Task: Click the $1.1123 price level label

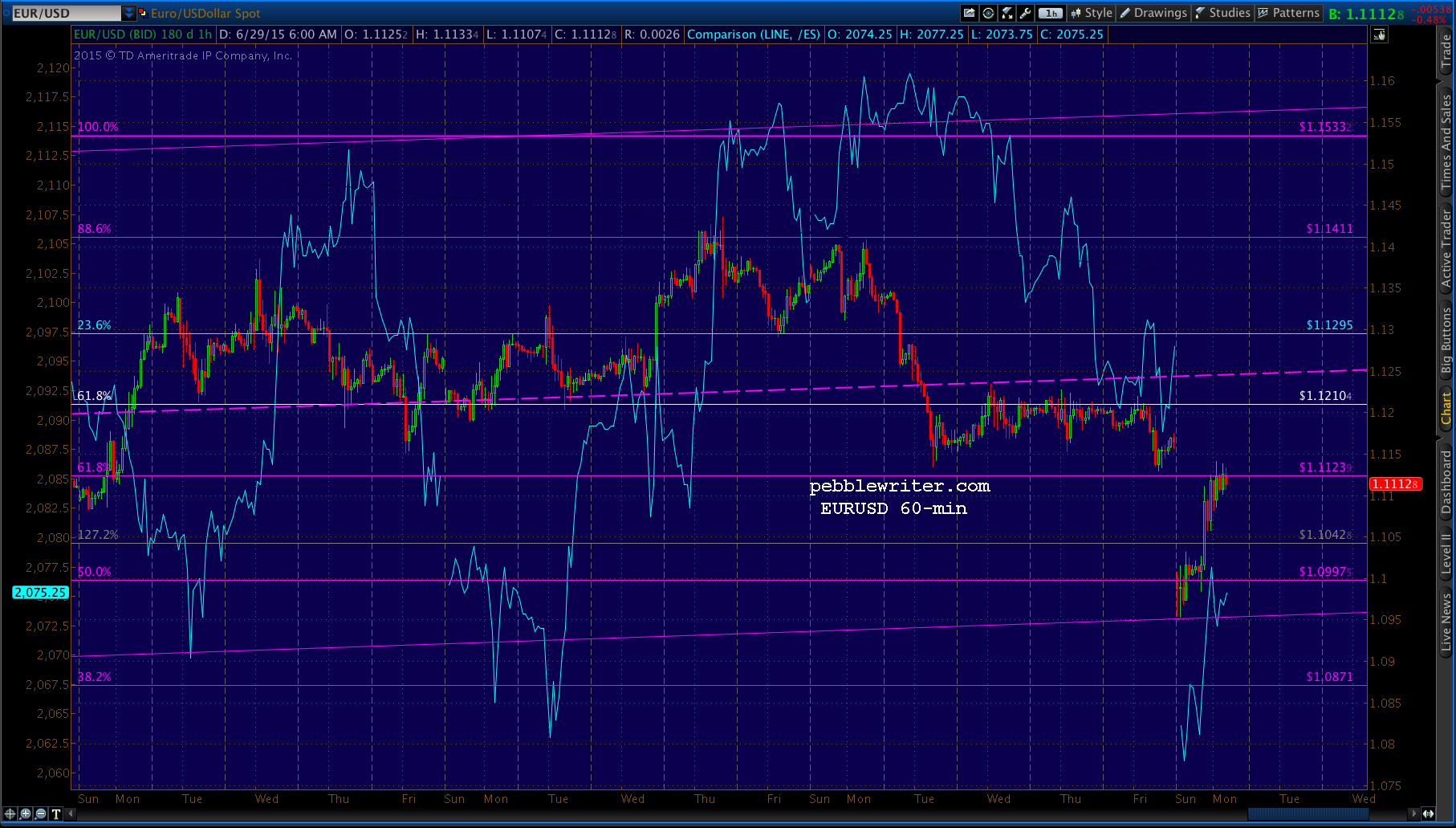Action: 1326,467
